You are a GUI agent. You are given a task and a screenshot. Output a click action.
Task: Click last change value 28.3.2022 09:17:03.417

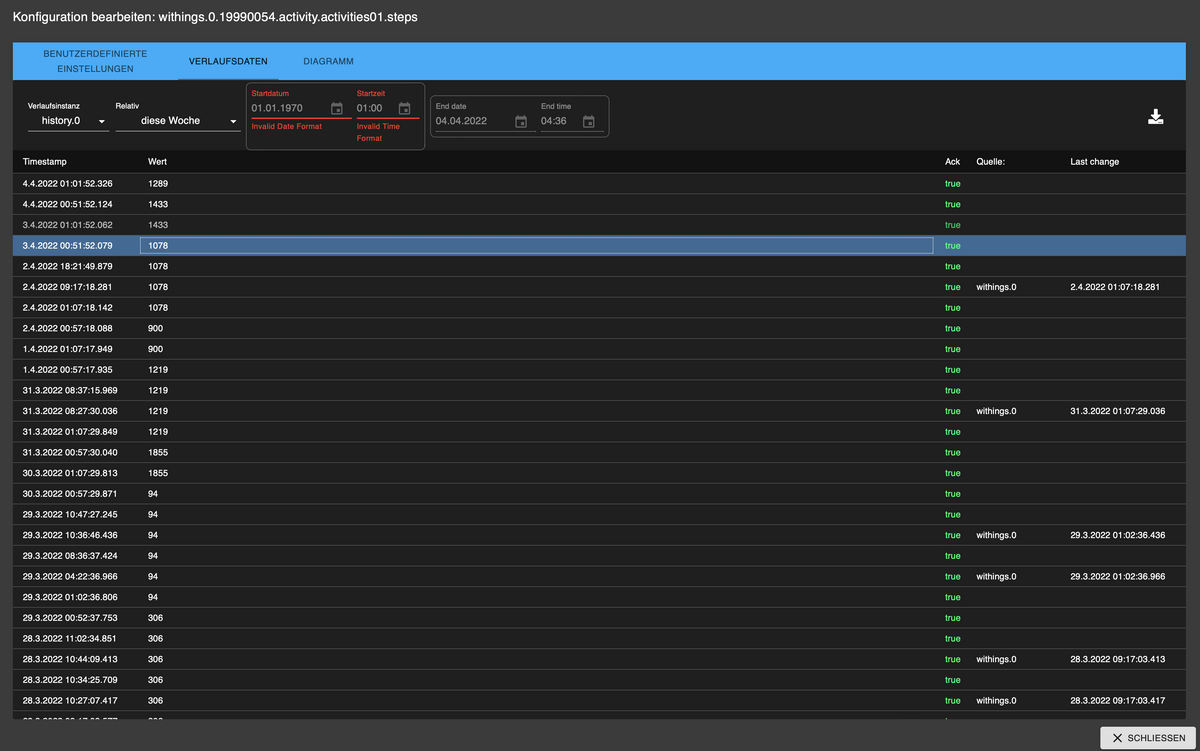tap(1117, 700)
